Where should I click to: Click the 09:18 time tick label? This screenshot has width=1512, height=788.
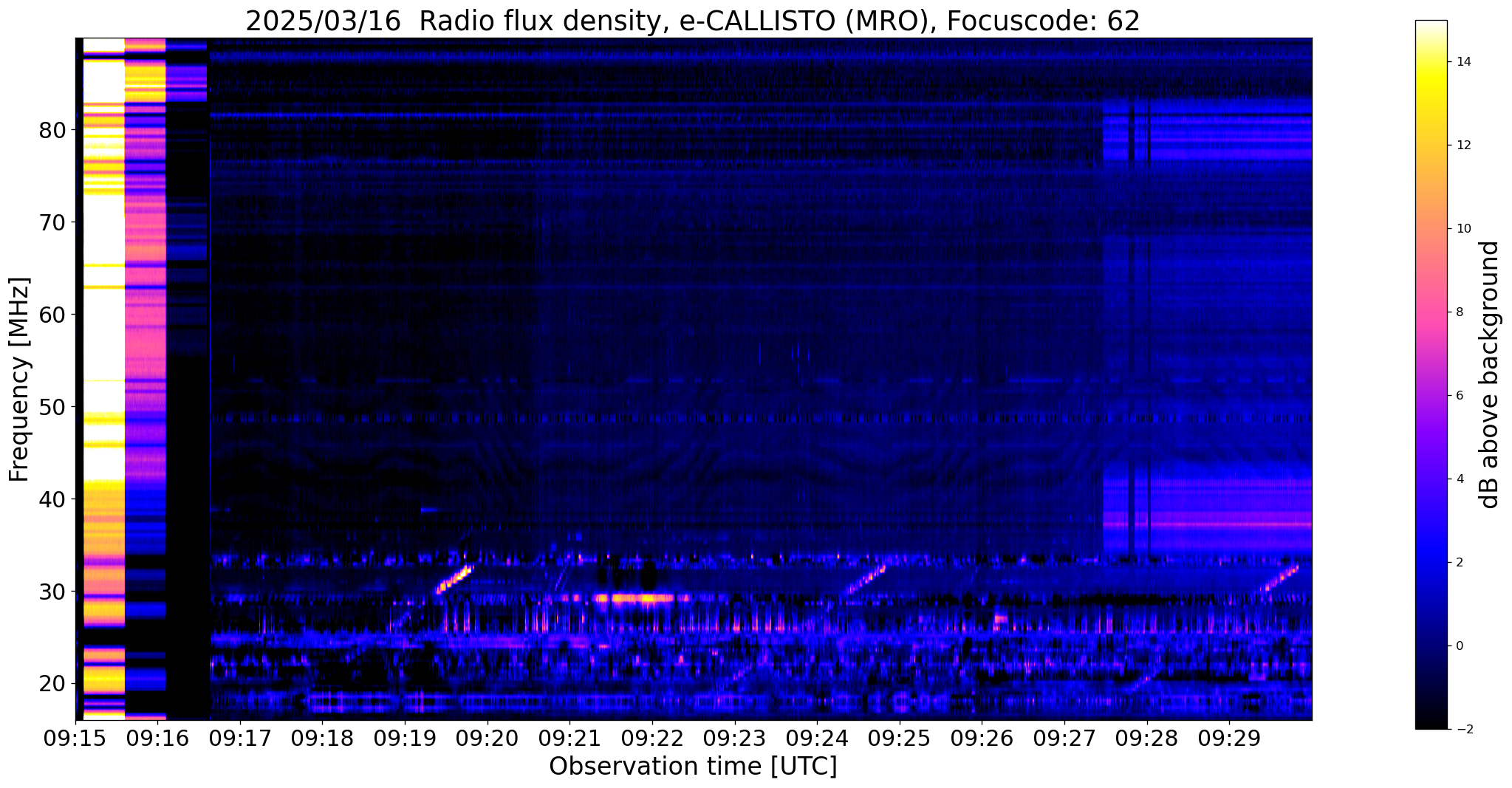coord(323,738)
